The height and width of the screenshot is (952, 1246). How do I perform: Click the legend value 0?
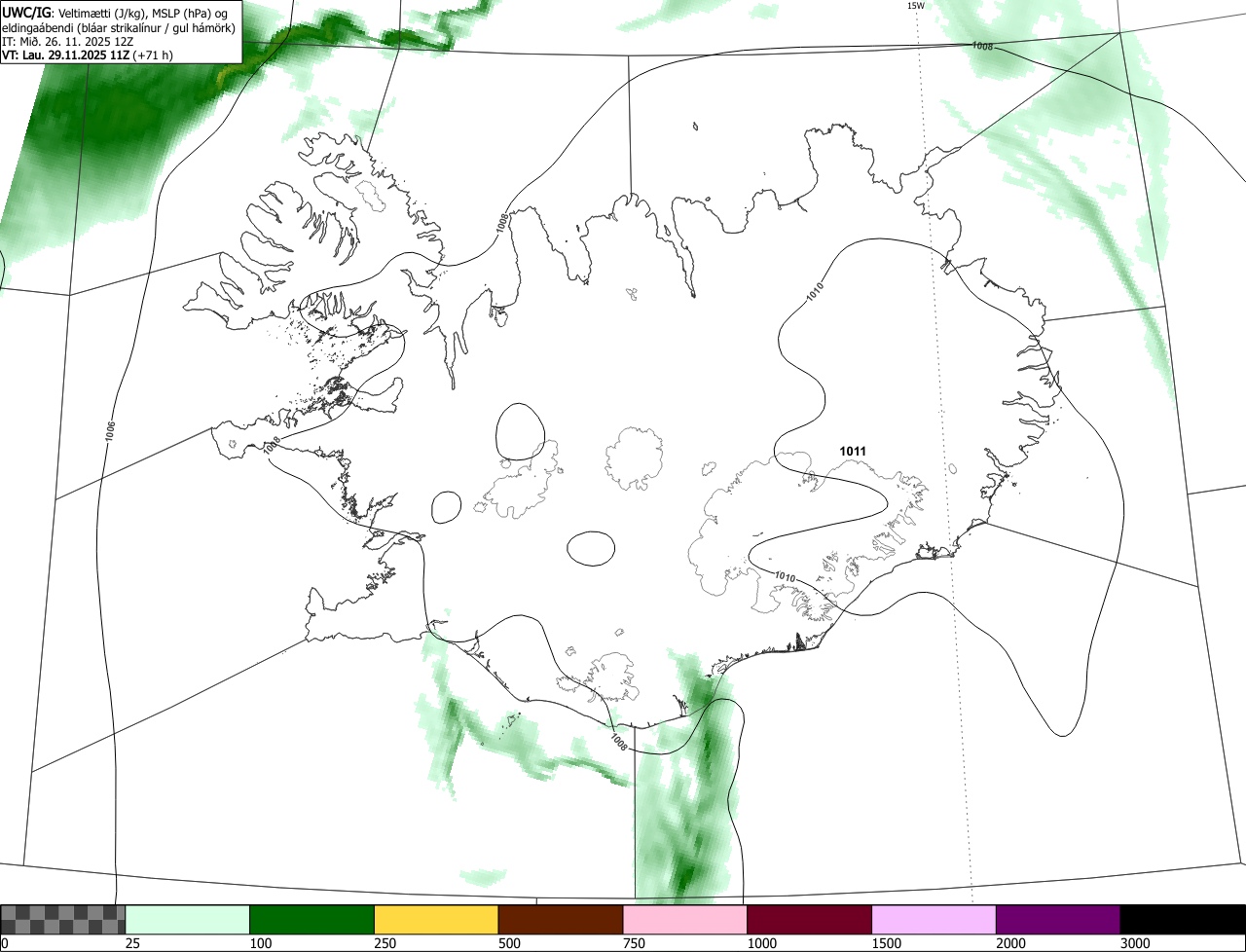(4, 943)
